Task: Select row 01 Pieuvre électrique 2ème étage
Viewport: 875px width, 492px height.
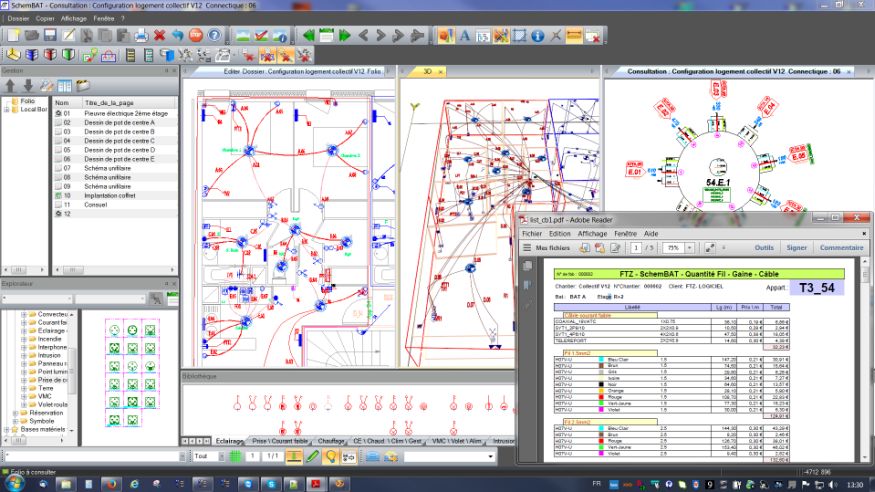Action: pyautogui.click(x=115, y=113)
